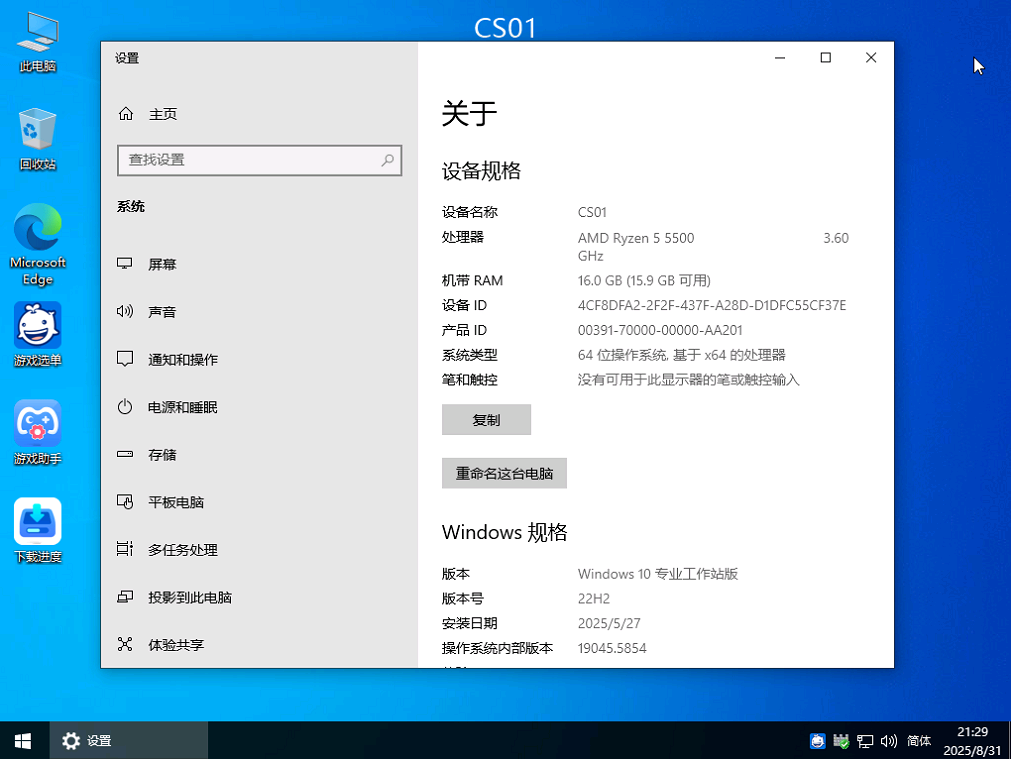Open the 游戏选单 desktop icon
This screenshot has width=1011, height=759.
(37, 334)
